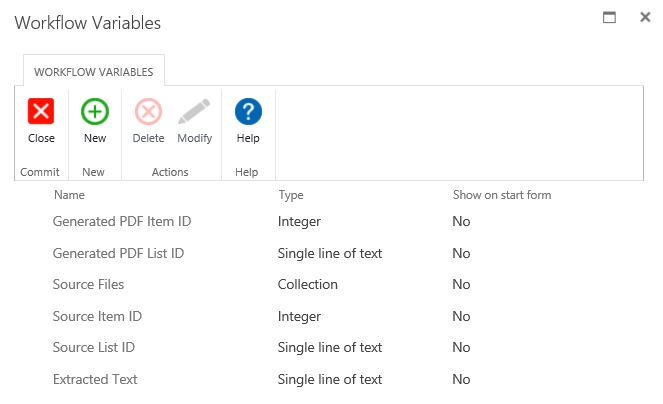Click the Show on start form header
This screenshot has height=404, width=663.
[x=502, y=195]
